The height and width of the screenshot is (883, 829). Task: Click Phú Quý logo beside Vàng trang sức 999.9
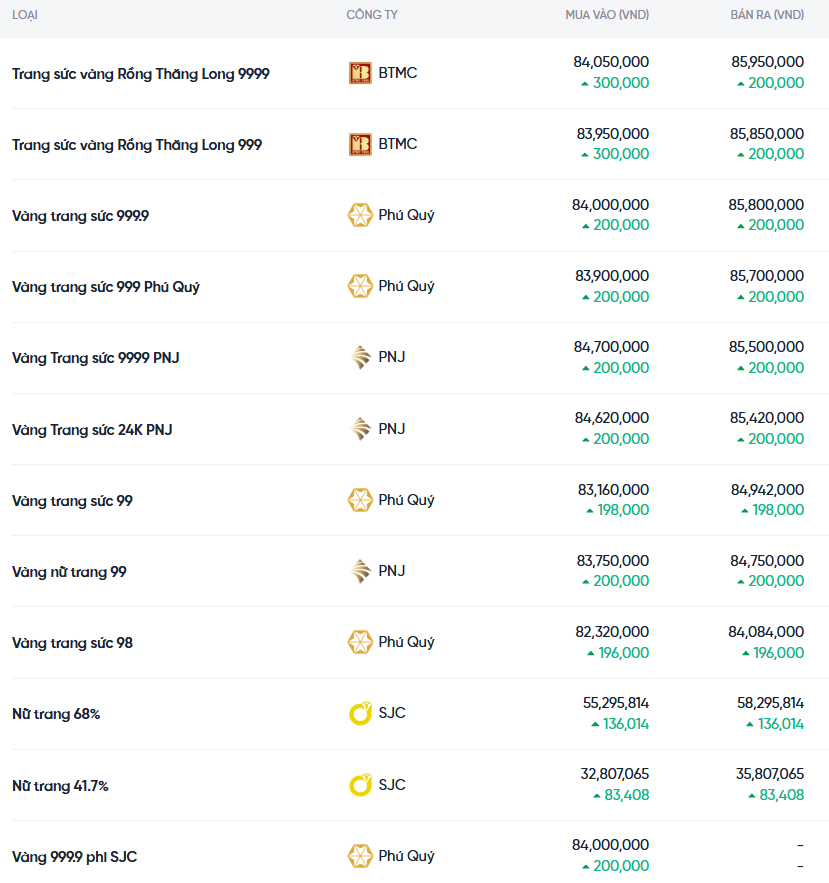click(x=360, y=215)
